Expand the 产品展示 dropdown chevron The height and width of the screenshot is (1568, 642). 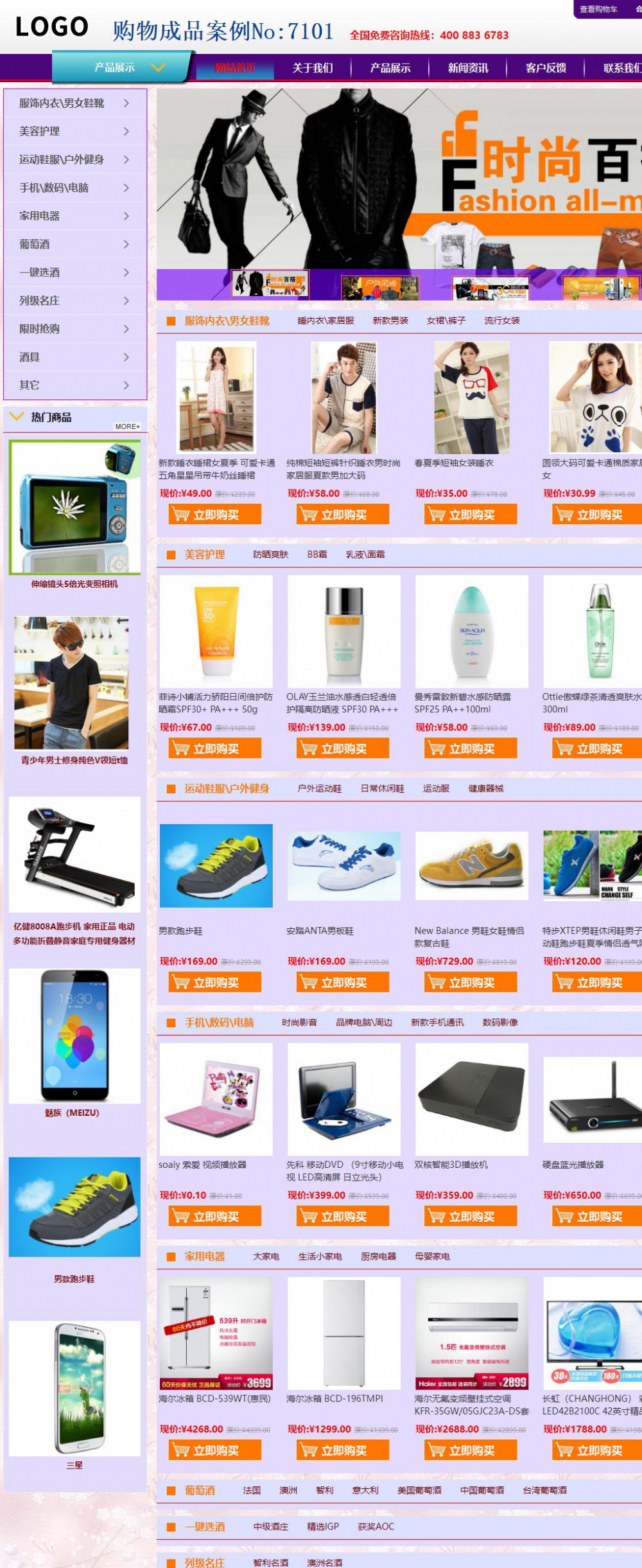pyautogui.click(x=158, y=67)
